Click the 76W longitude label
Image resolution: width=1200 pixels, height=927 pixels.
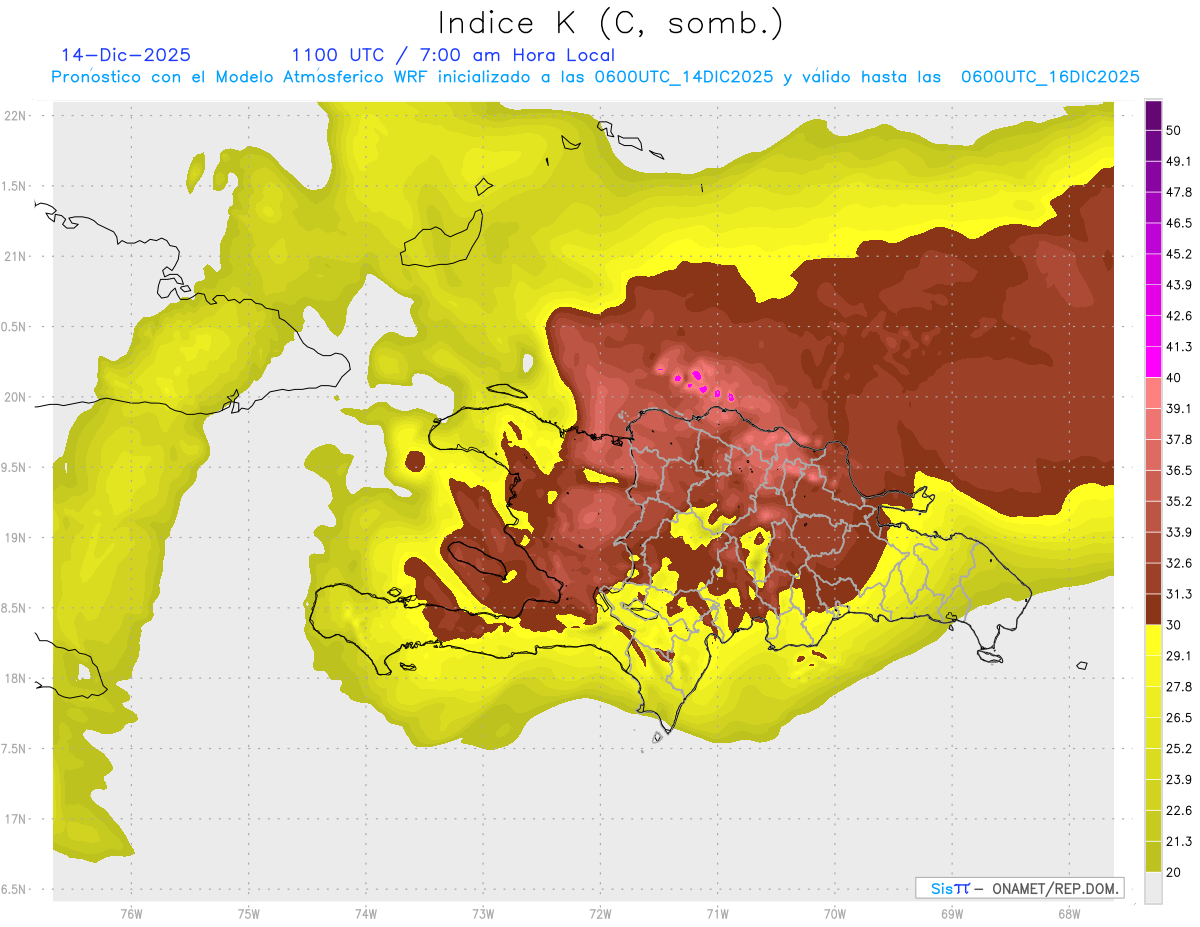[x=131, y=914]
